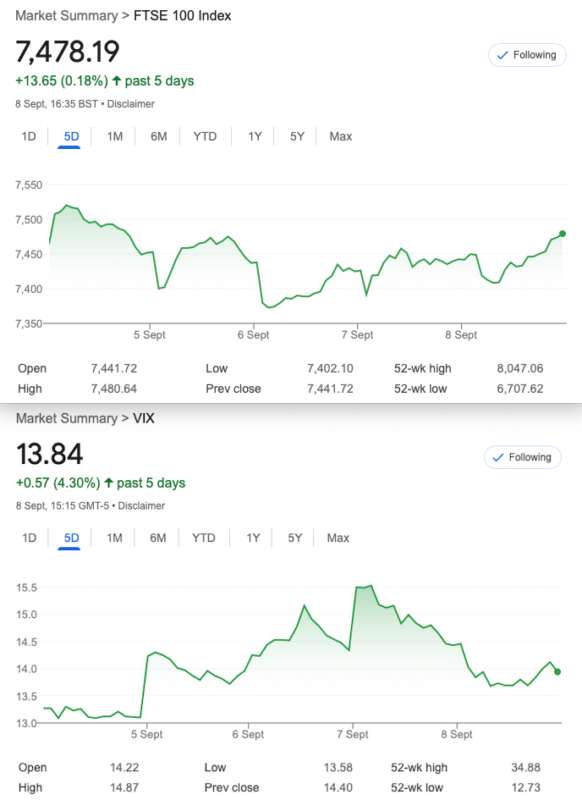The image size is (582, 800).
Task: Toggle Following button for VIX
Action: [x=522, y=457]
